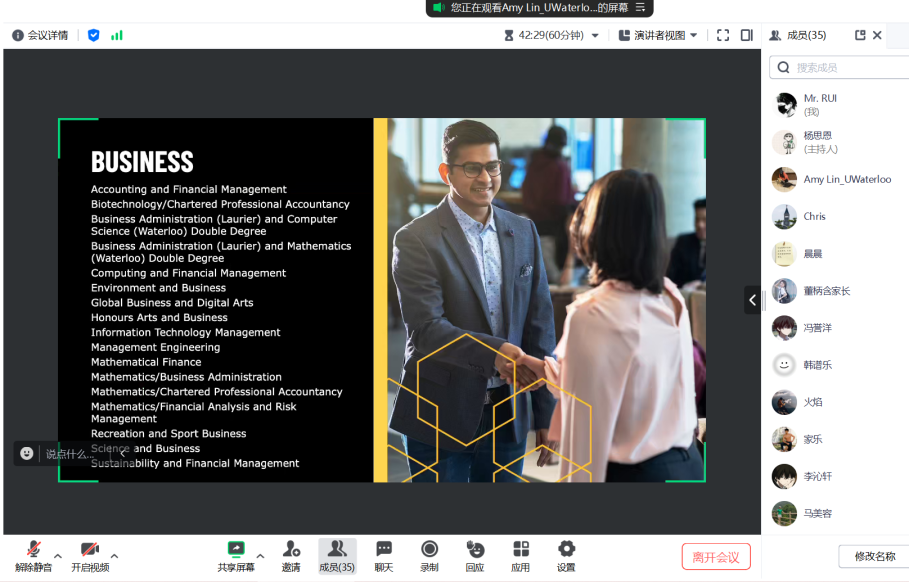This screenshot has width=909, height=582.
Task: Enter fullscreen mode icon
Action: coord(723,35)
